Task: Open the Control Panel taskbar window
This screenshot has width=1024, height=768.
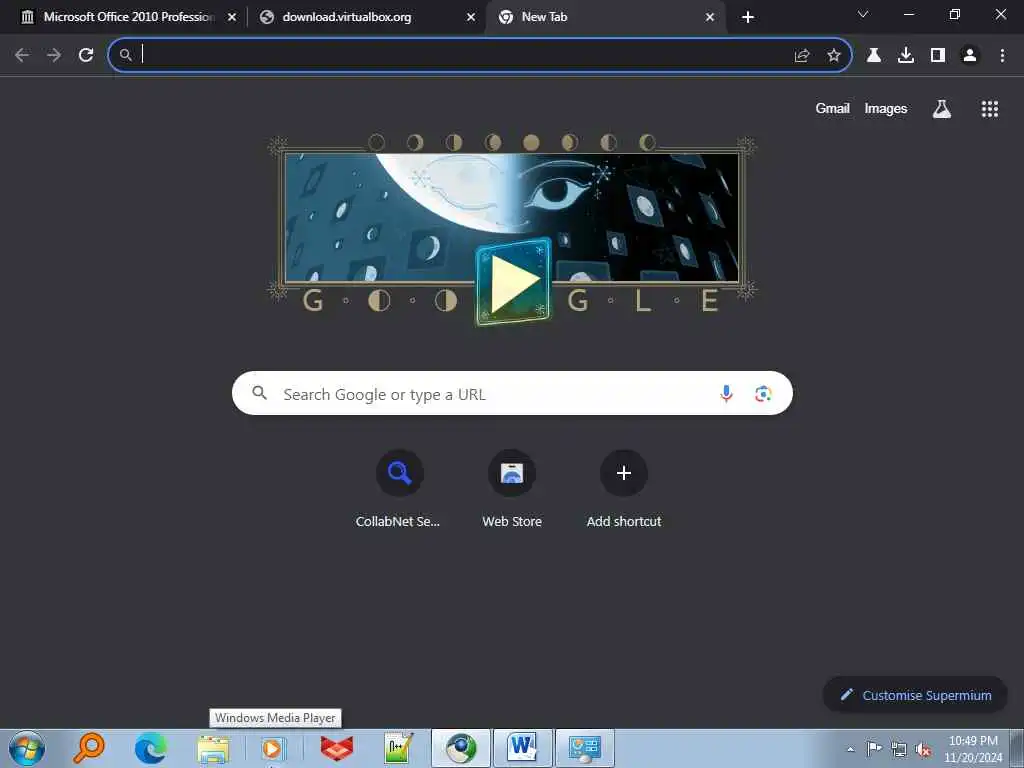Action: tap(584, 748)
